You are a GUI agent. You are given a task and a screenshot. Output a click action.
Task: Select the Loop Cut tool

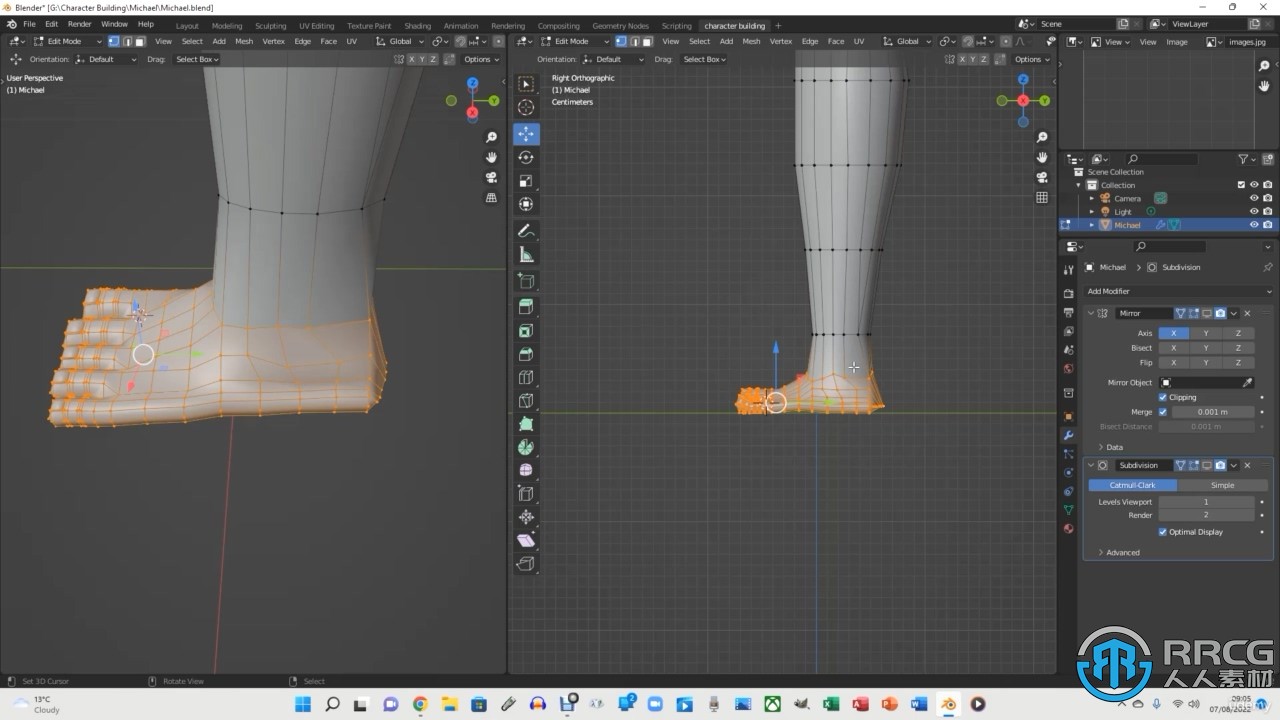[x=526, y=377]
